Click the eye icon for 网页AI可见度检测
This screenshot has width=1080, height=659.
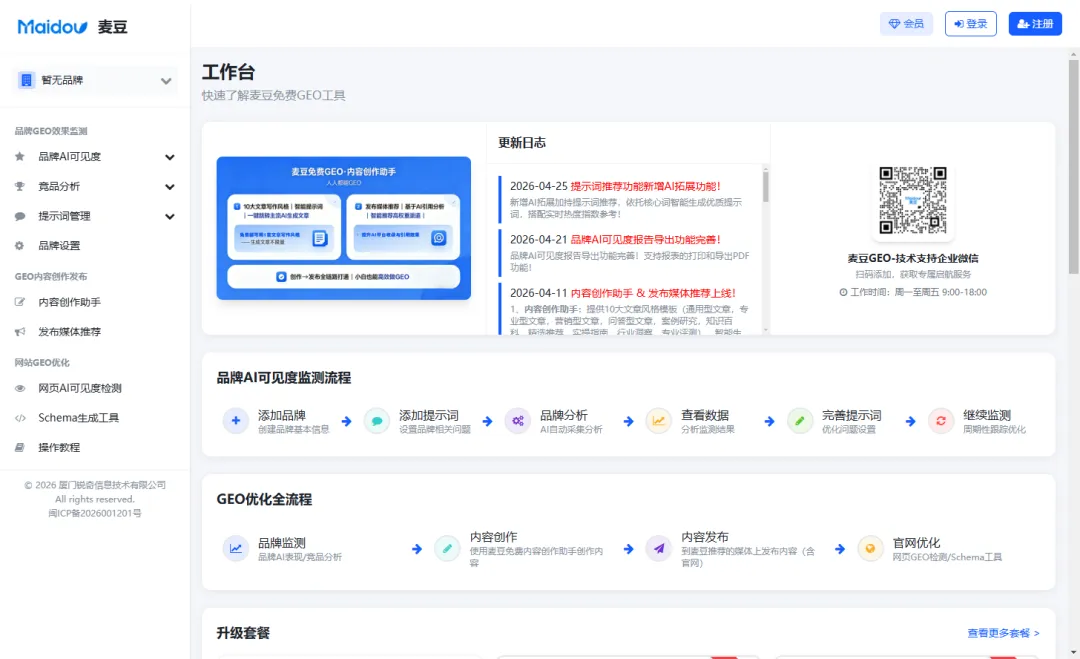(x=20, y=388)
